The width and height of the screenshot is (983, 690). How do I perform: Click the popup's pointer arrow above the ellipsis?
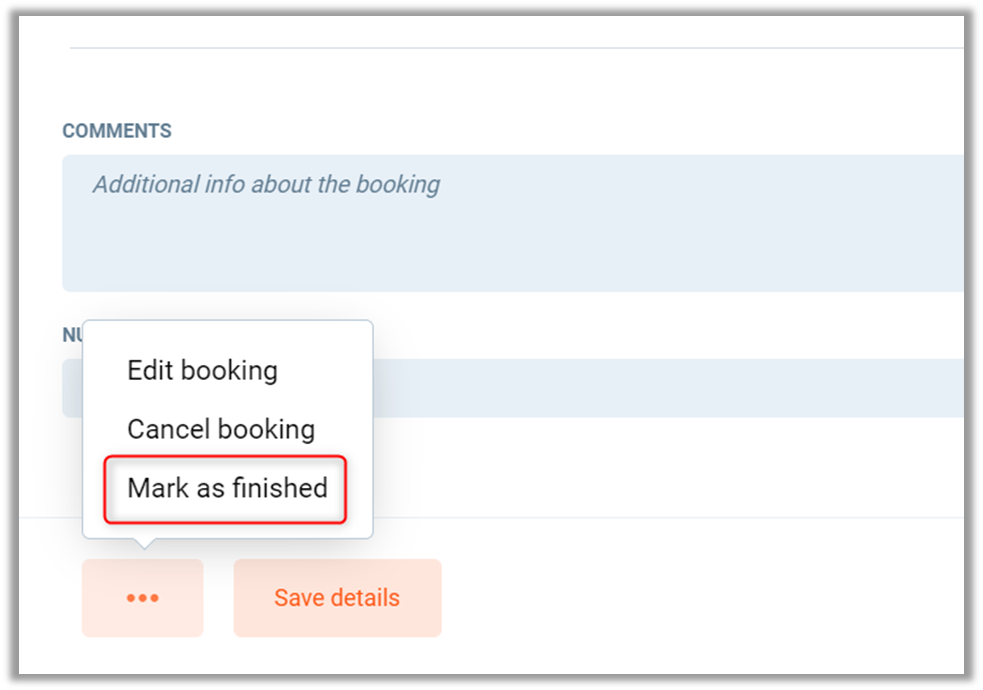(x=144, y=544)
